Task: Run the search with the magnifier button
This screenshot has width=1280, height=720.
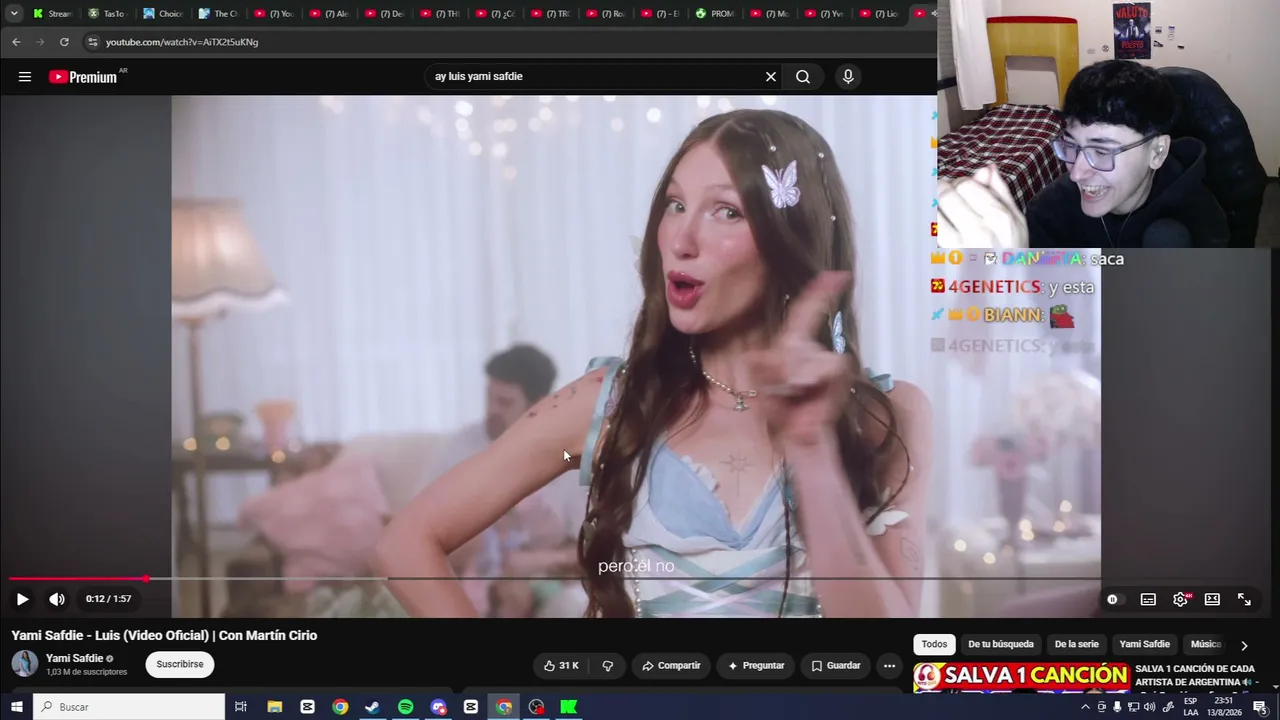Action: point(803,77)
